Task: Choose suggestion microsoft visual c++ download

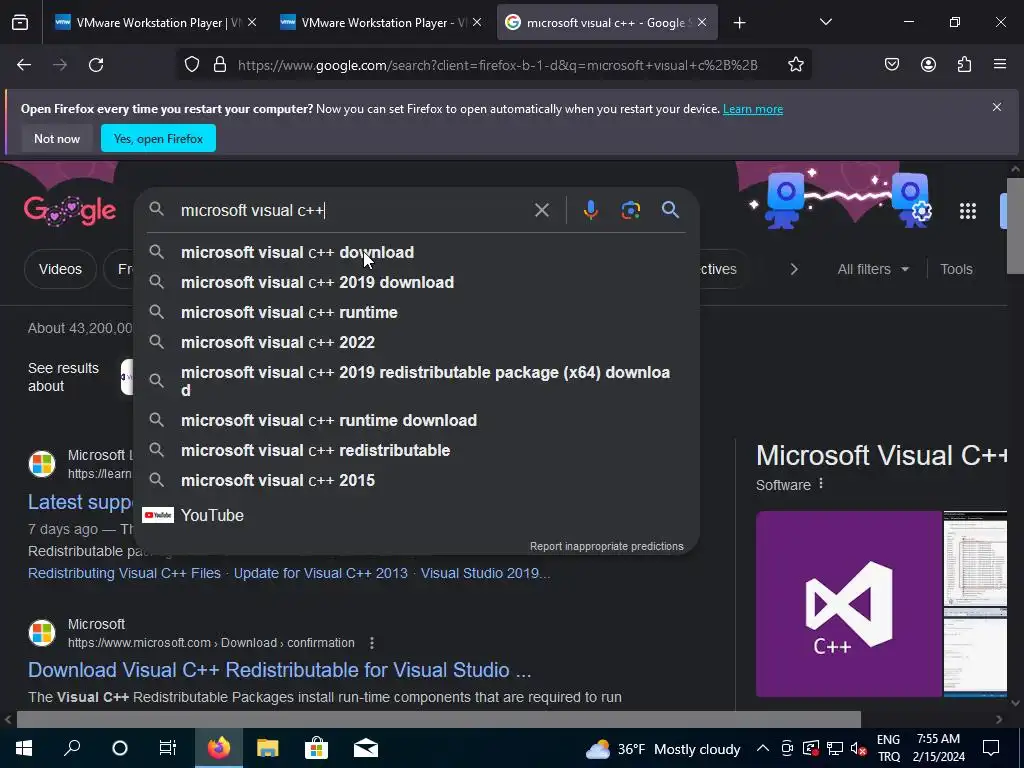Action: point(417,252)
